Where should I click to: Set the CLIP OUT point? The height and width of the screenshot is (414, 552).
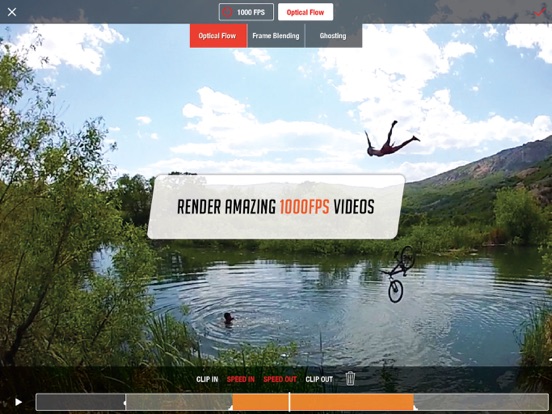point(319,379)
